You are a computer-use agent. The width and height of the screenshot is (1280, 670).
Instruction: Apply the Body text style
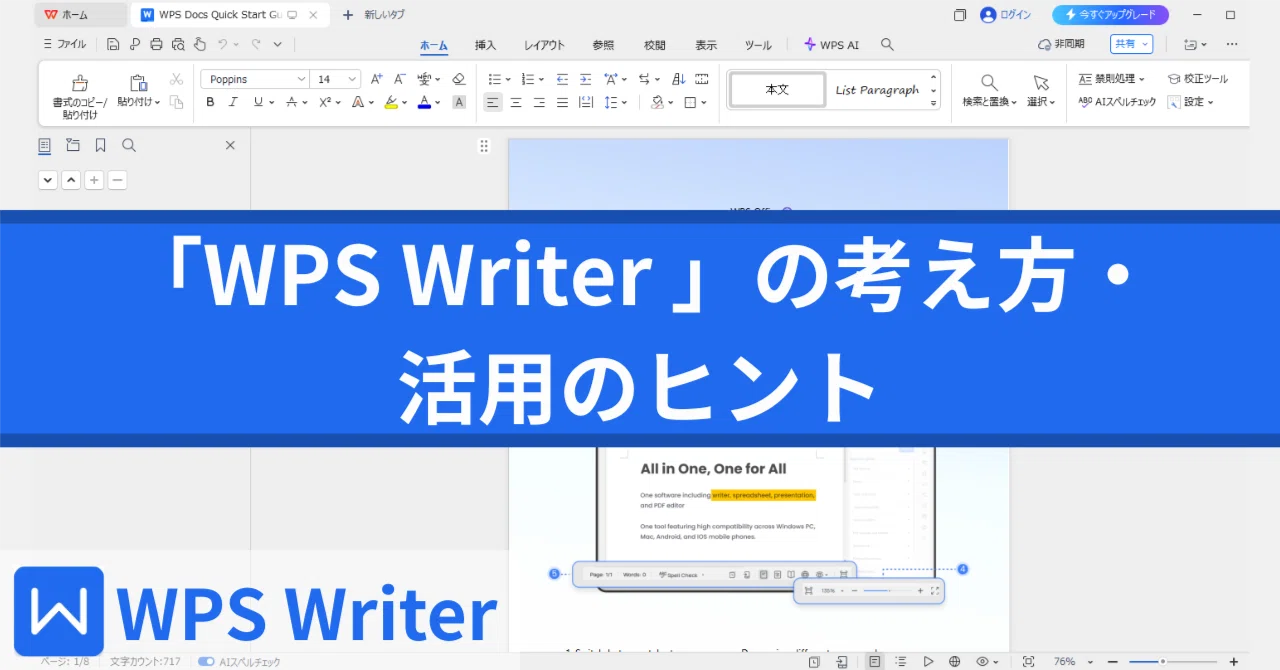point(777,90)
